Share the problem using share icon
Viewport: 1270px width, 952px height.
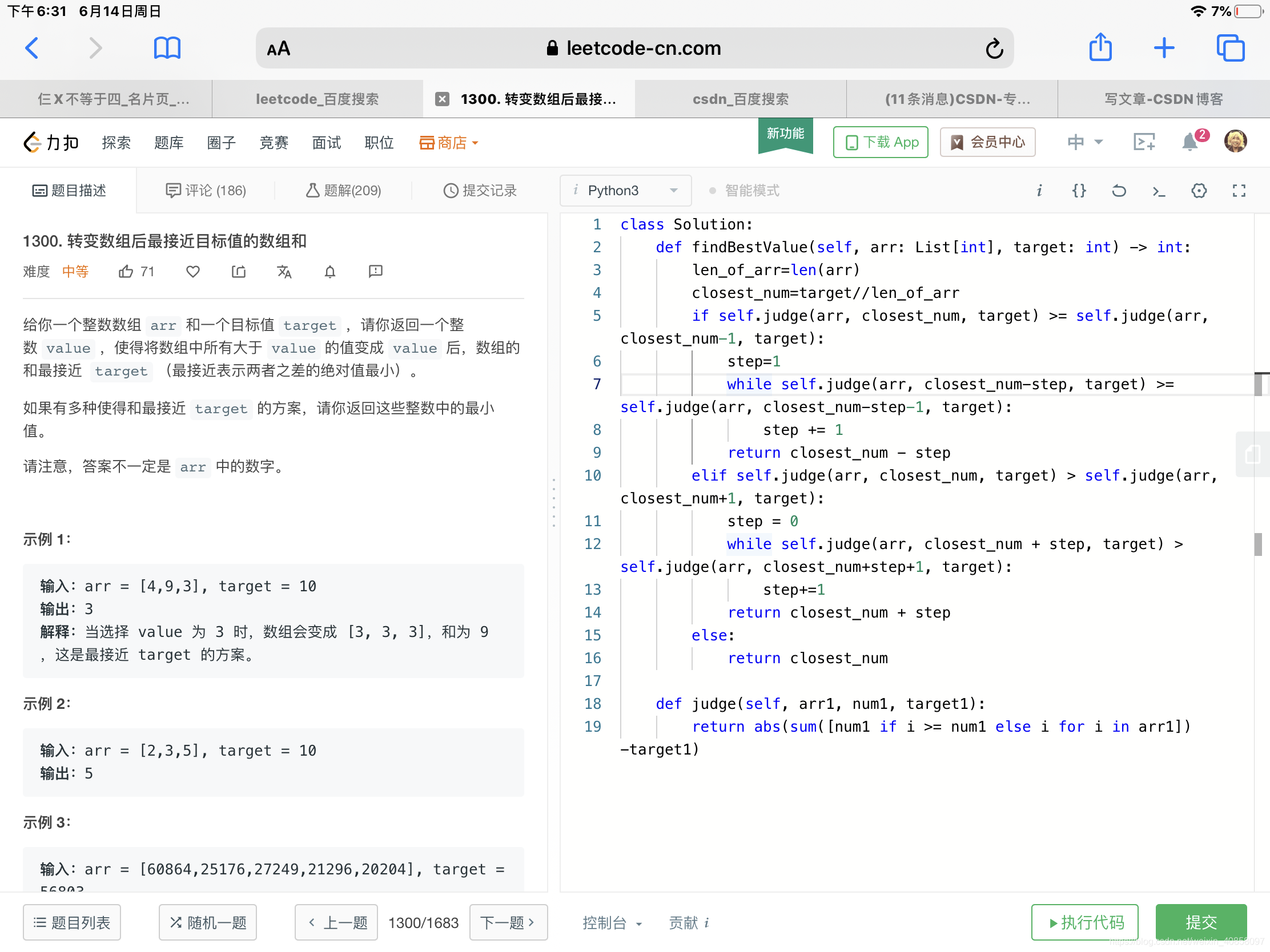tap(238, 272)
